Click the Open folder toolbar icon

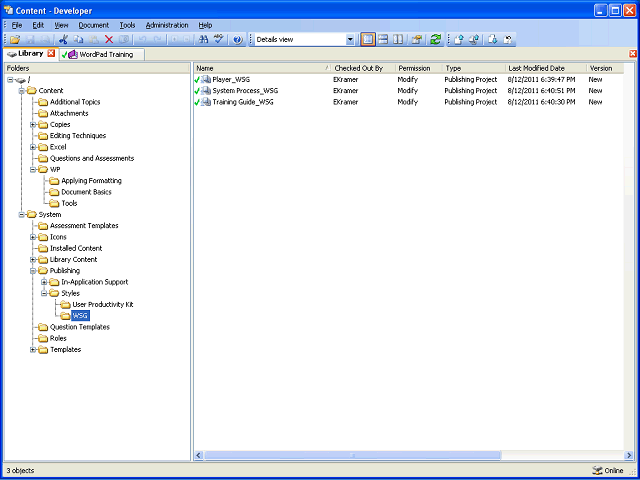(15, 40)
